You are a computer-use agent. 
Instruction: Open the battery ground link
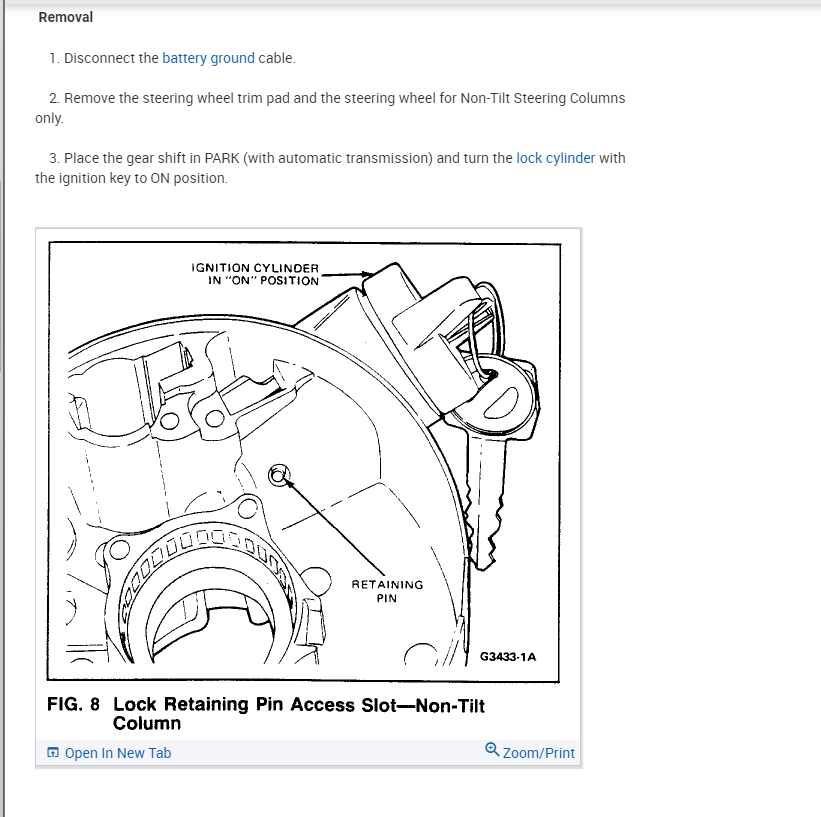click(x=208, y=58)
